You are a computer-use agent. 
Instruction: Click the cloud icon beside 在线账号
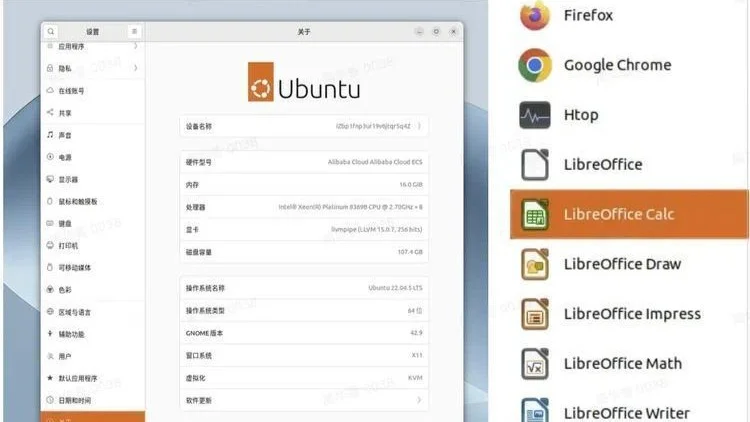[x=50, y=90]
